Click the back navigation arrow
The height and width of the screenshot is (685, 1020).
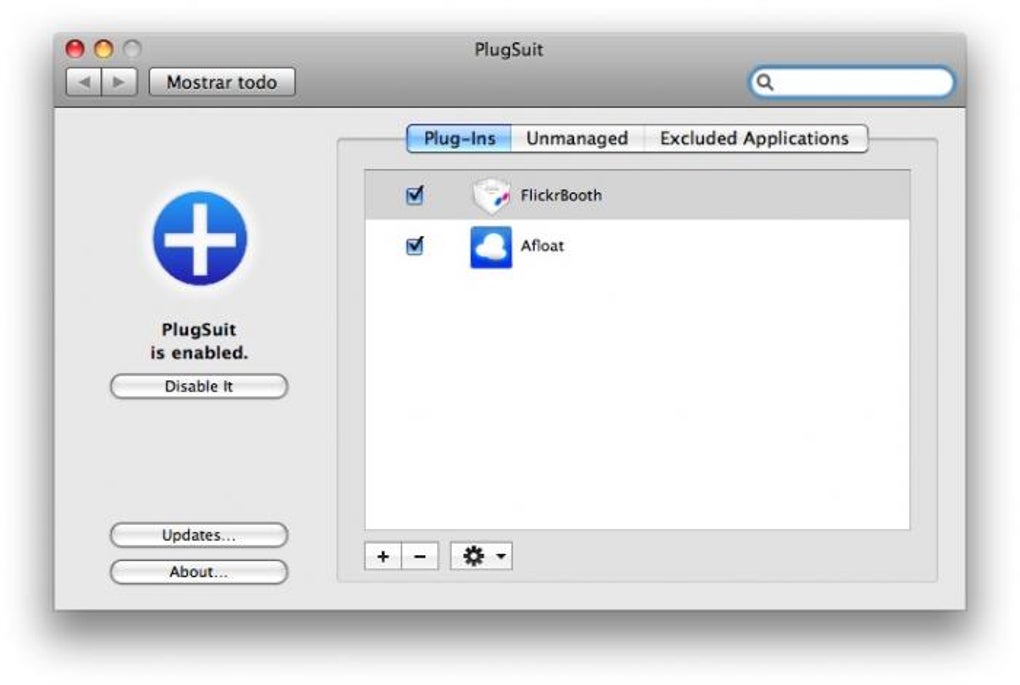(x=84, y=83)
